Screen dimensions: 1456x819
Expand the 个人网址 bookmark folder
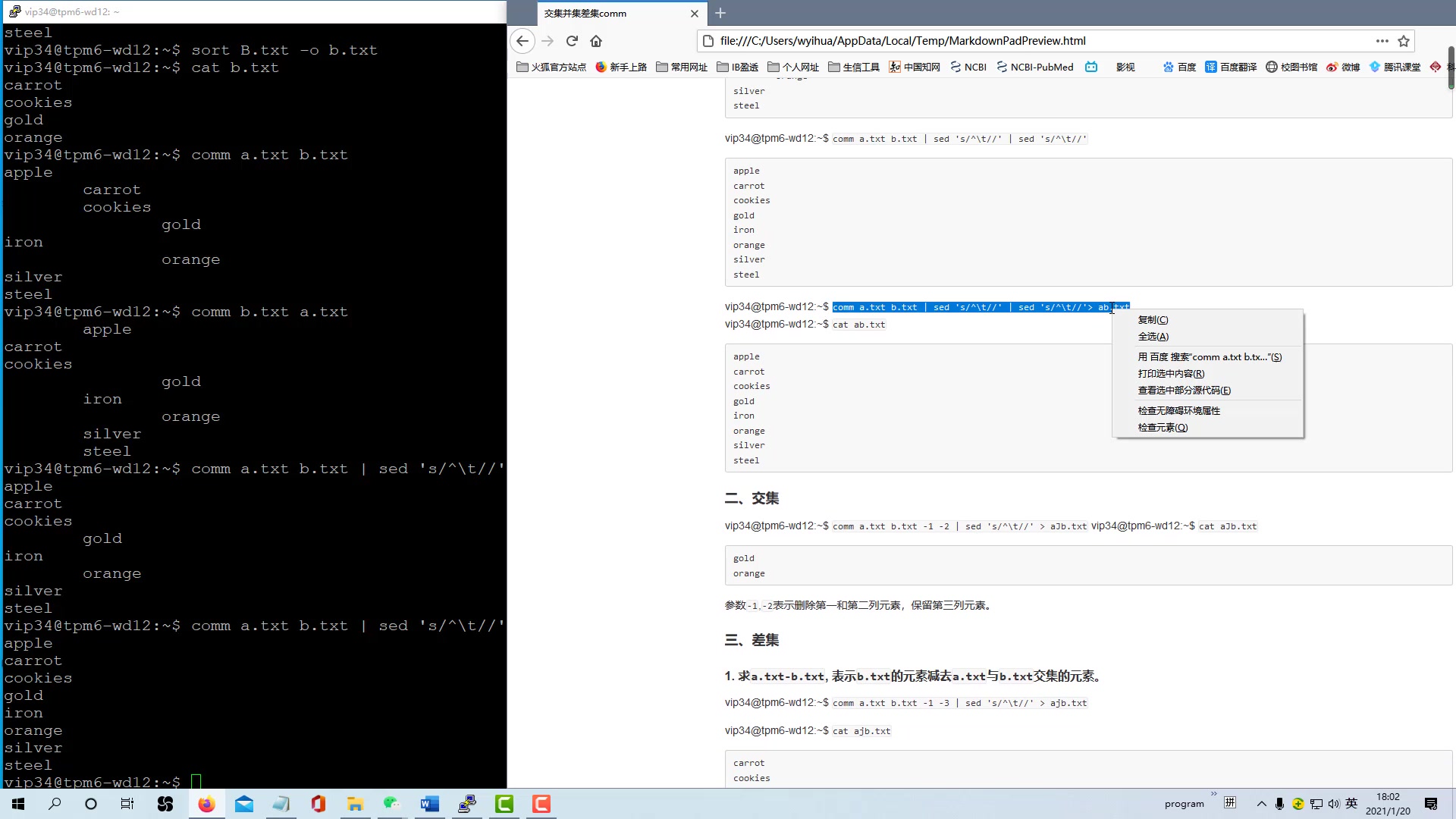coord(793,67)
